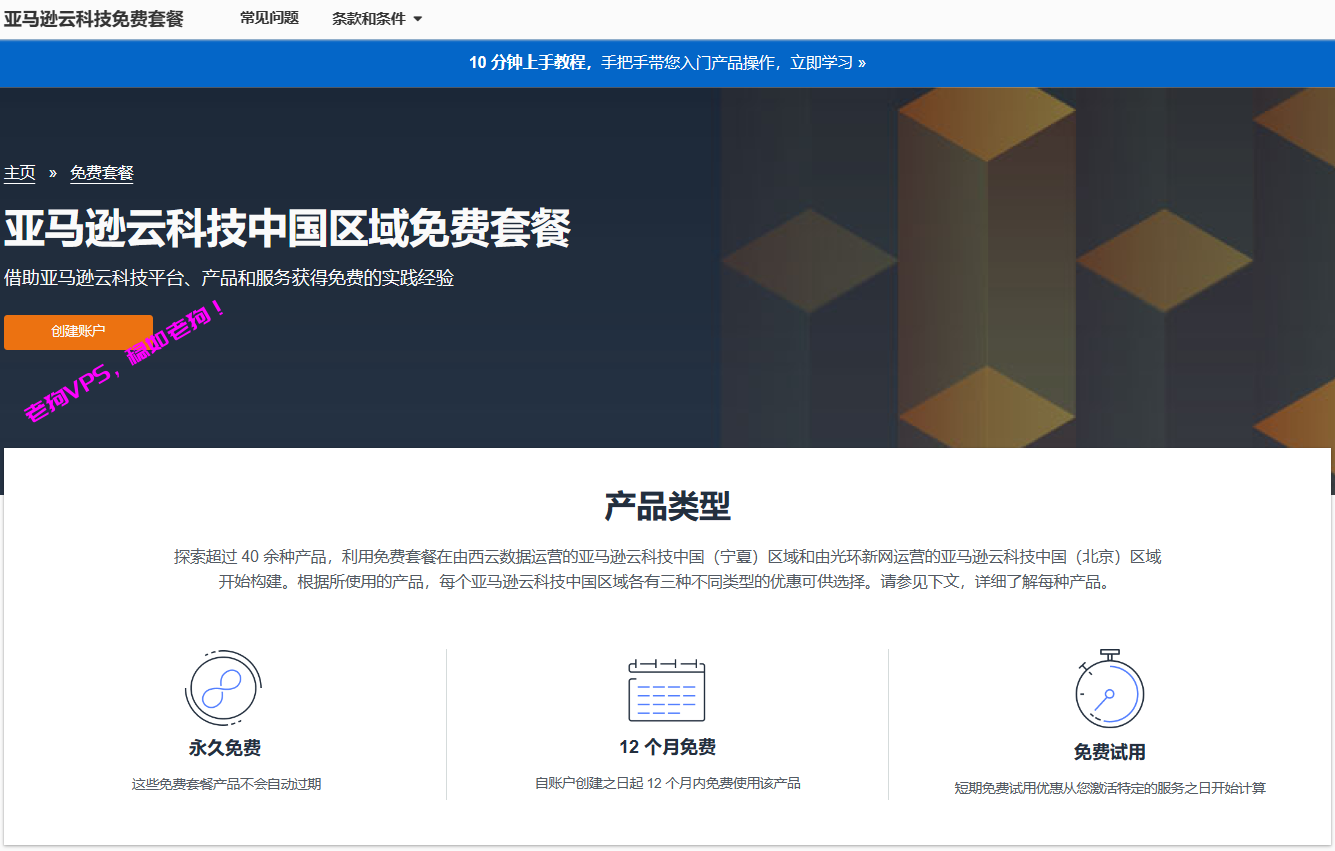Select the 永久免费 heading
The width and height of the screenshot is (1335, 851).
[x=225, y=748]
